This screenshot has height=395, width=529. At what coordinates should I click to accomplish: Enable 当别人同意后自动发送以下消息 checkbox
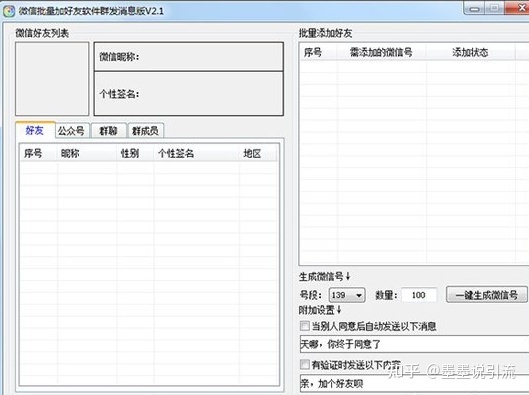(x=305, y=326)
